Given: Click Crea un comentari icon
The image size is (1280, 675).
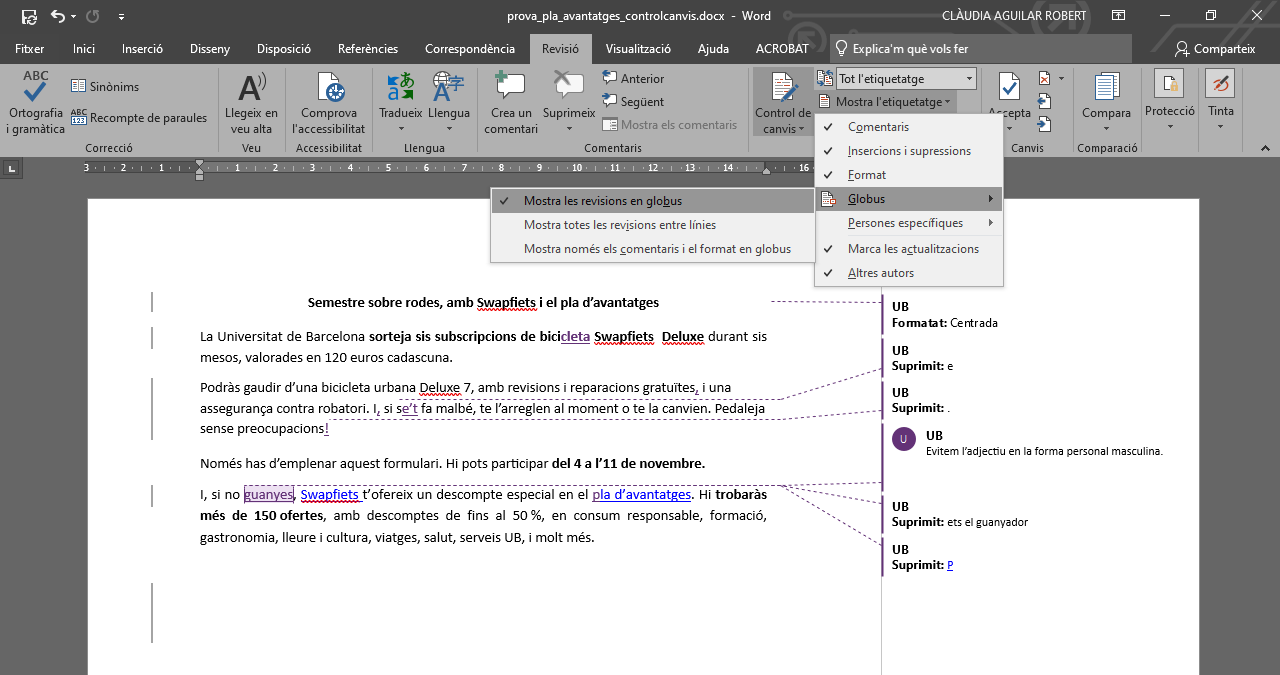Looking at the screenshot, I should (x=511, y=88).
